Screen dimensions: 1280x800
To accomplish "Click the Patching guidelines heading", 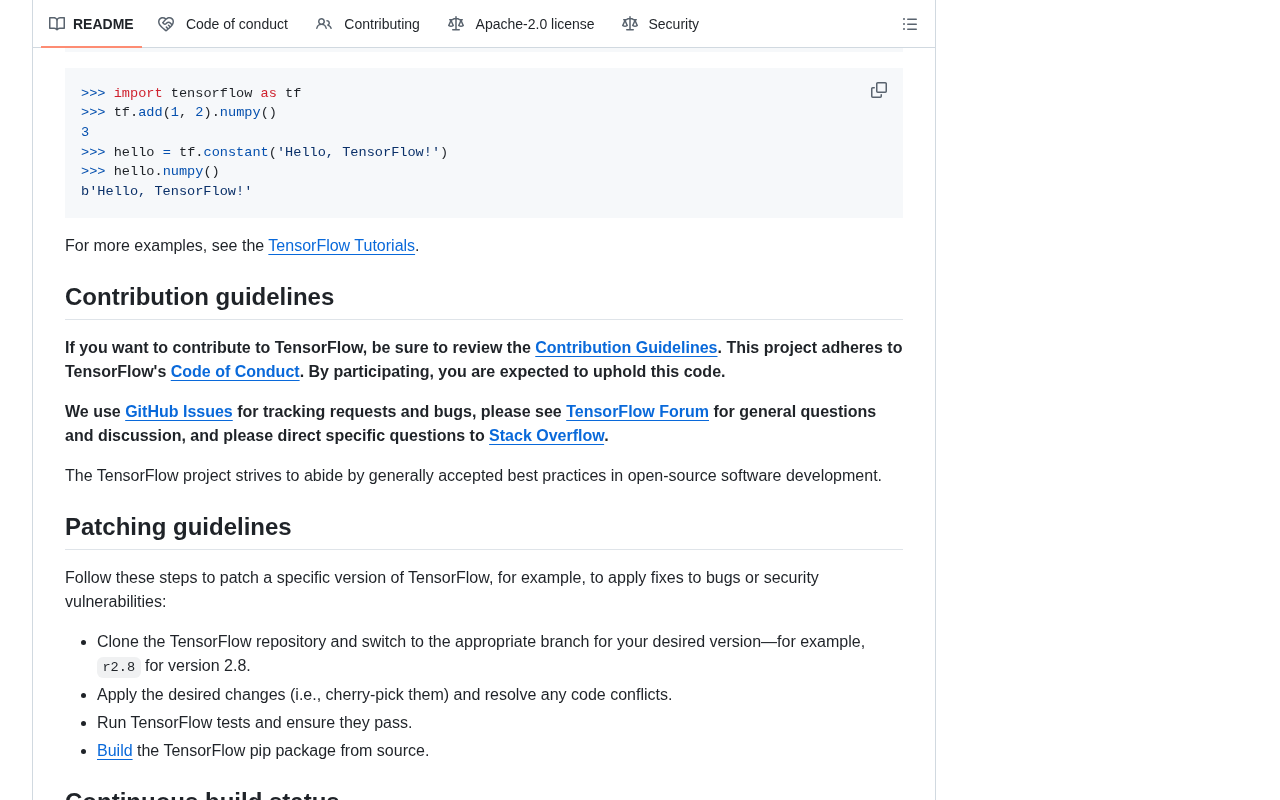I will tap(178, 527).
